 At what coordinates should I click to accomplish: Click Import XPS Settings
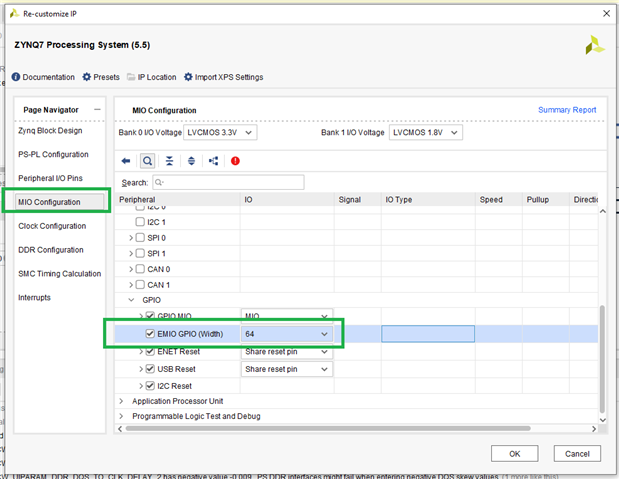click(x=223, y=77)
